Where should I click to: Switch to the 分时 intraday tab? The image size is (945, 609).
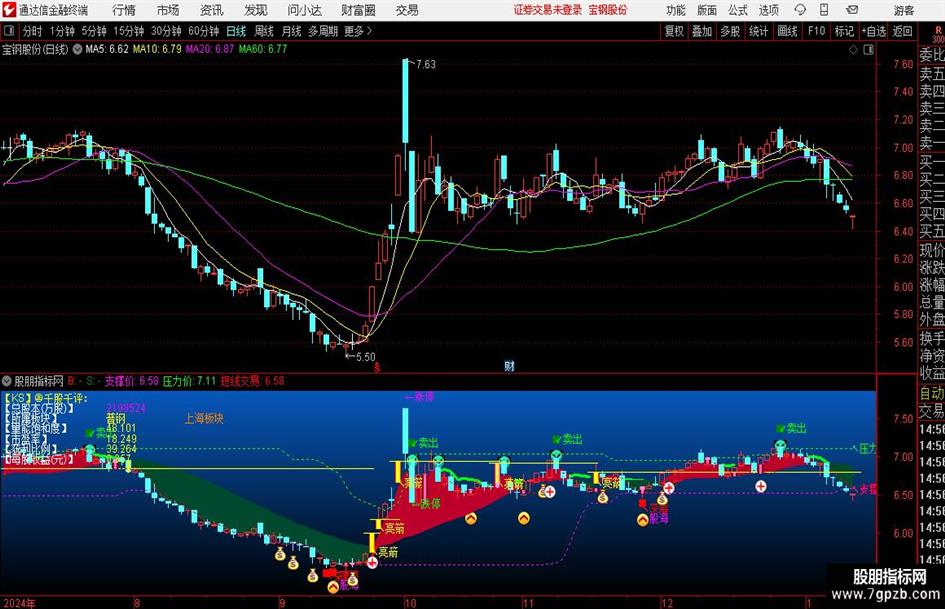tap(33, 31)
